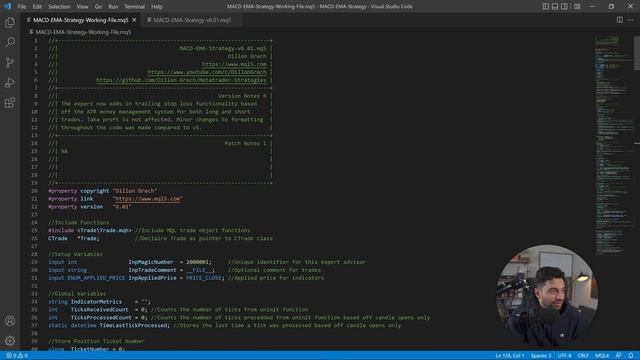Toggle secondary side bar layout icon
Image resolution: width=640 pixels, height=360 pixels.
tap(564, 7)
